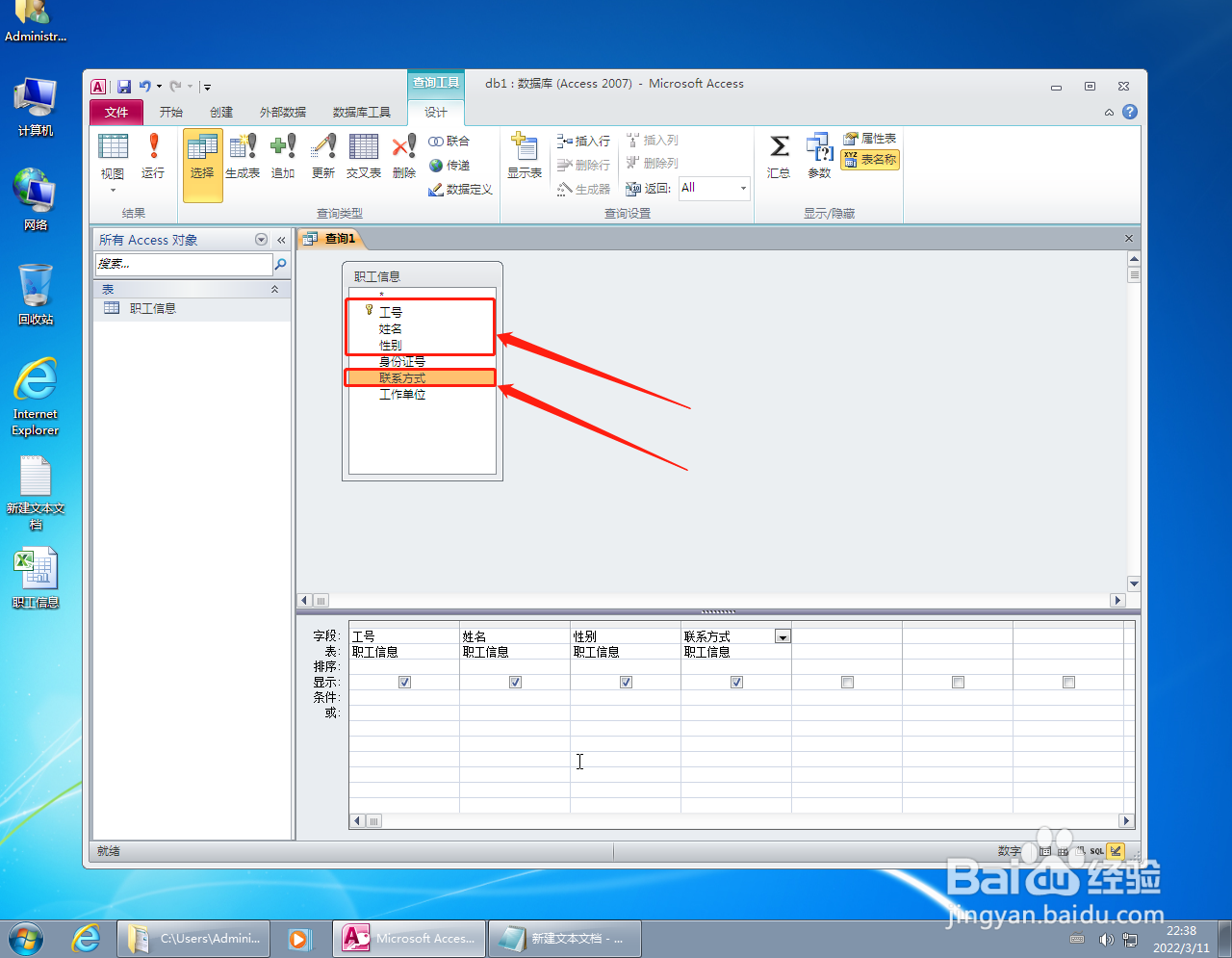
Task: Select 职工信息 table in navigation pane
Action: pos(192,308)
